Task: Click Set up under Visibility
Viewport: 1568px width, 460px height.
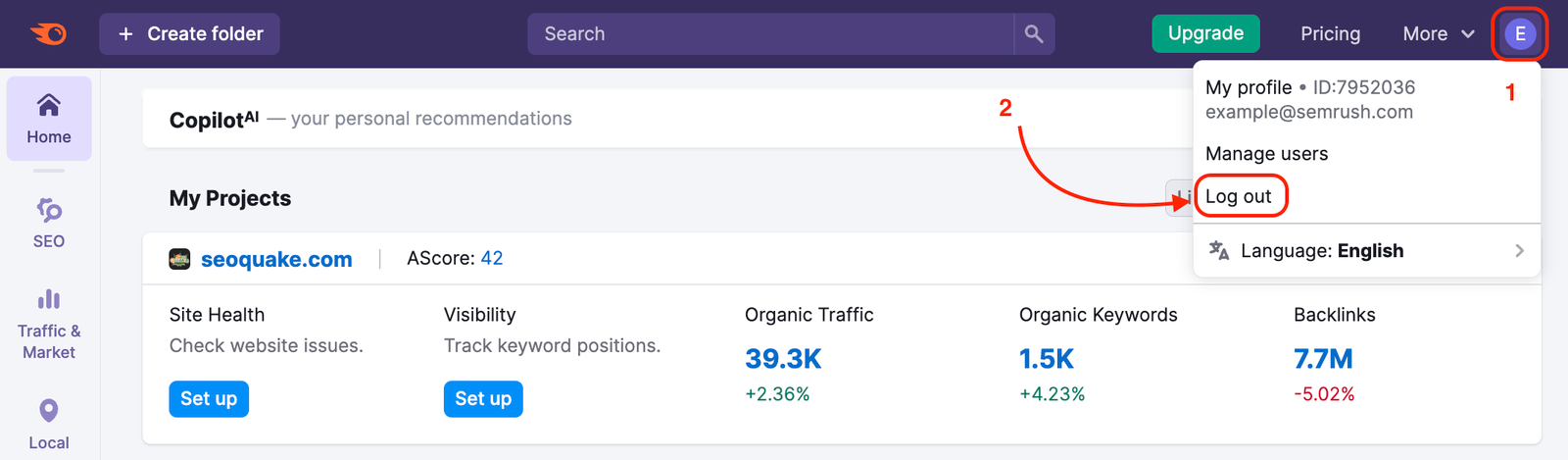Action: (x=483, y=399)
